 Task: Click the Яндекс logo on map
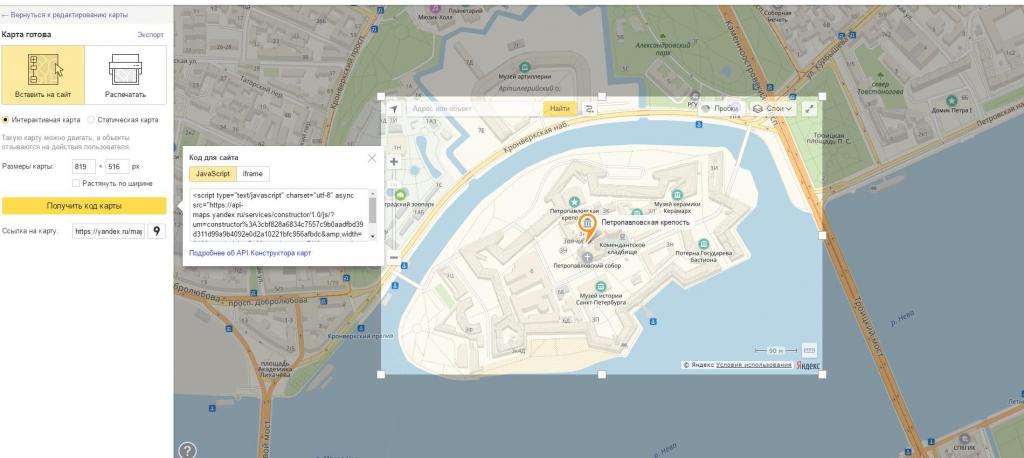tap(808, 365)
